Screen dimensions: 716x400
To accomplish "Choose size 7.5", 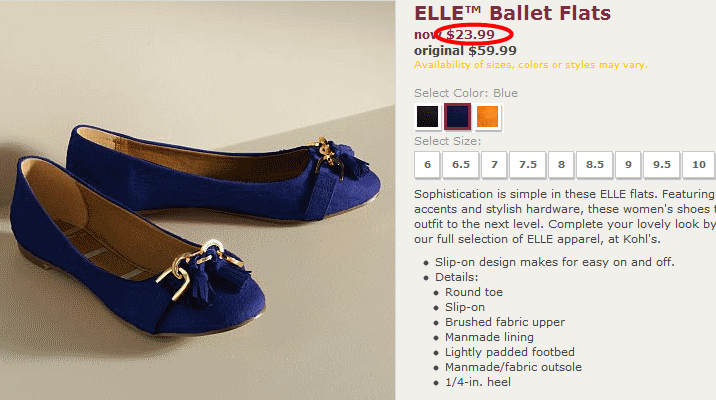I will [527, 164].
